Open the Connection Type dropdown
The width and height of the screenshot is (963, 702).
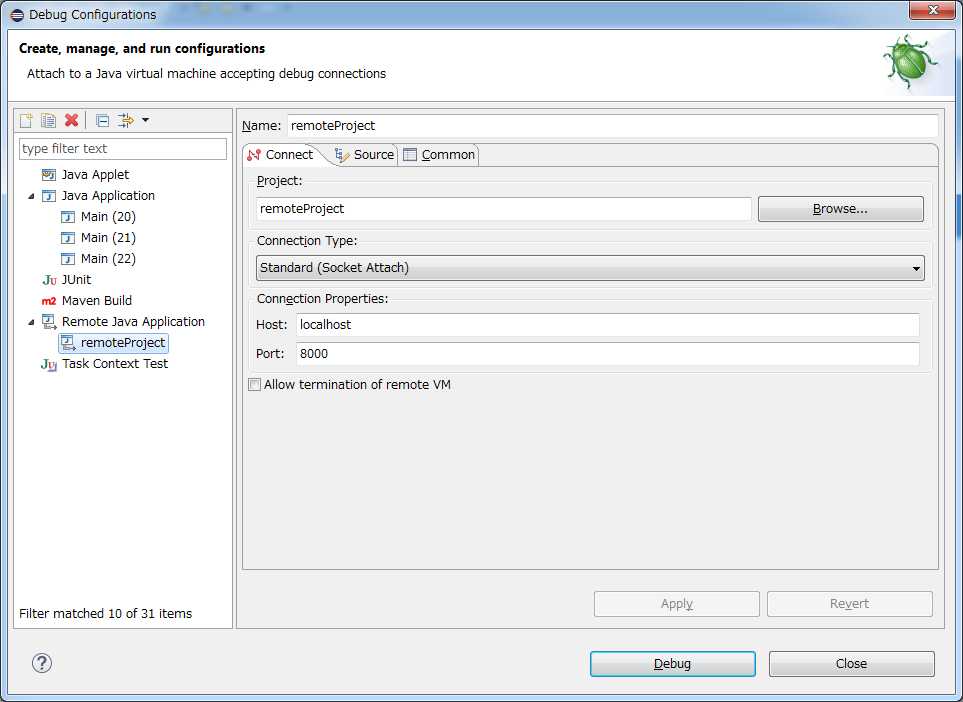coord(590,268)
